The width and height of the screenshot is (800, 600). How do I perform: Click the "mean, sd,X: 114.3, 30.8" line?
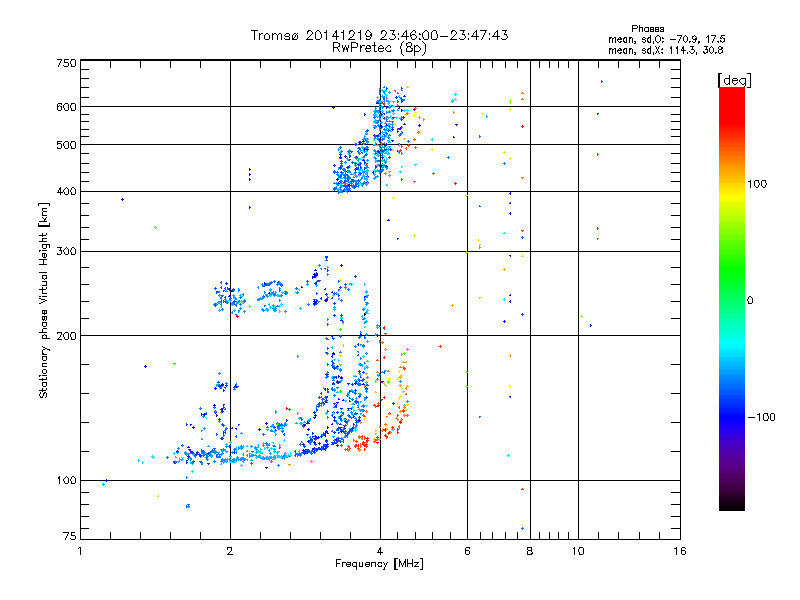[665, 50]
